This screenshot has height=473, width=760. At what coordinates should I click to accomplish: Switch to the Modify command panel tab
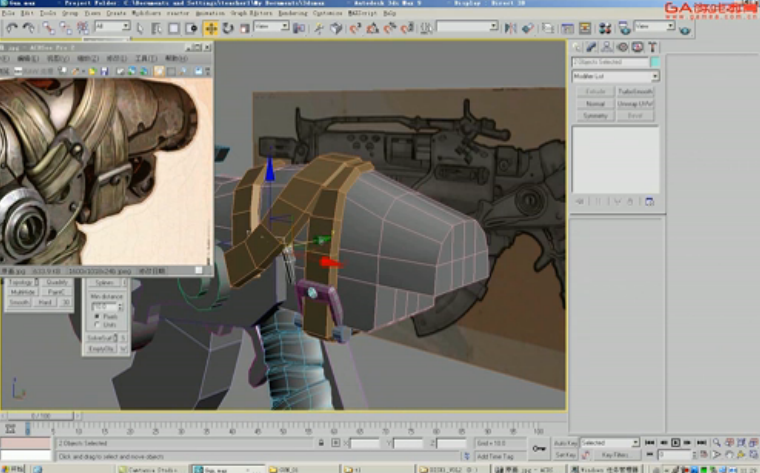pyautogui.click(x=591, y=47)
